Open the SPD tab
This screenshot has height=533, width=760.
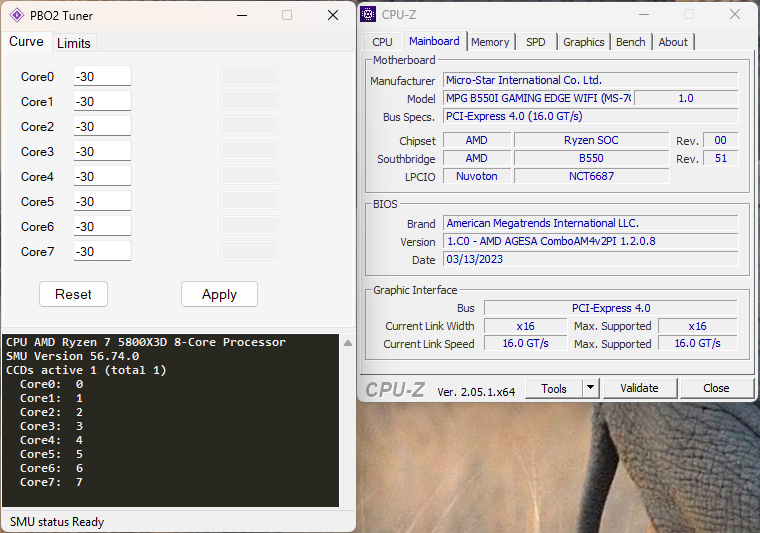(x=536, y=42)
